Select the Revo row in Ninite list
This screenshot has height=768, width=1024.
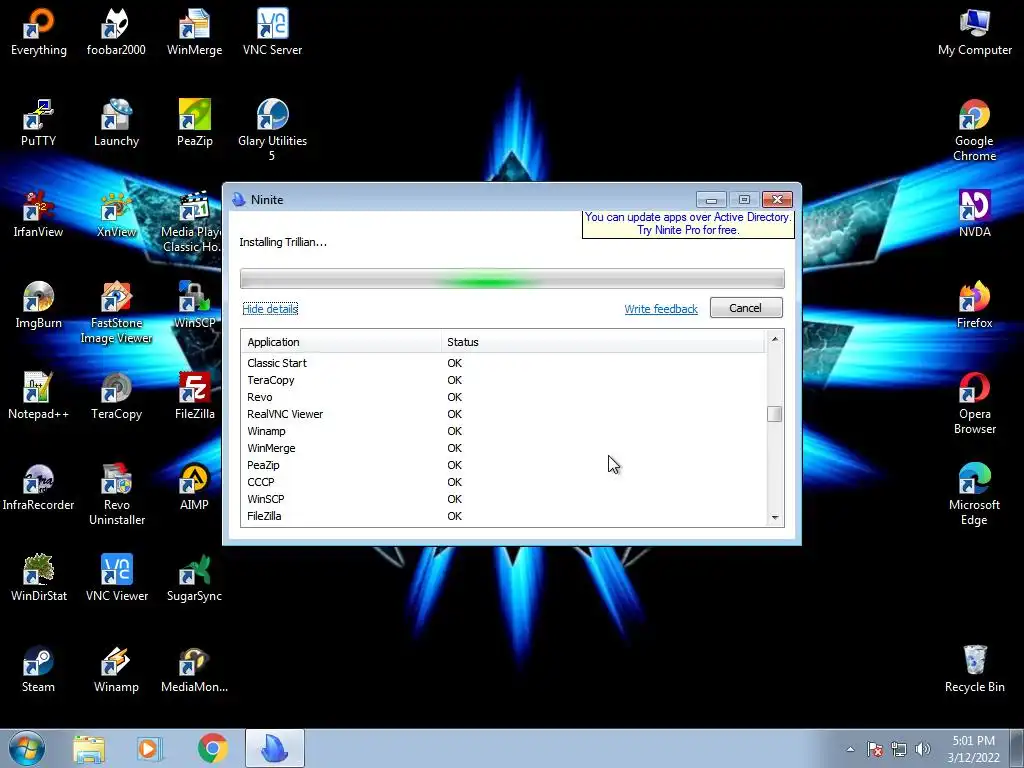click(503, 397)
